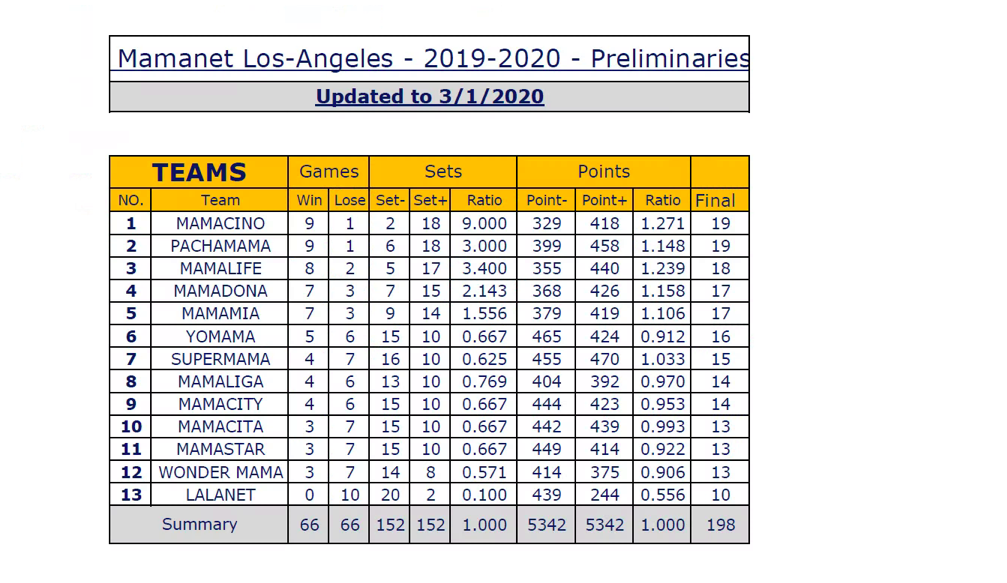1007x583 pixels.
Task: Click the MAMALIFE team name
Action: (x=220, y=268)
